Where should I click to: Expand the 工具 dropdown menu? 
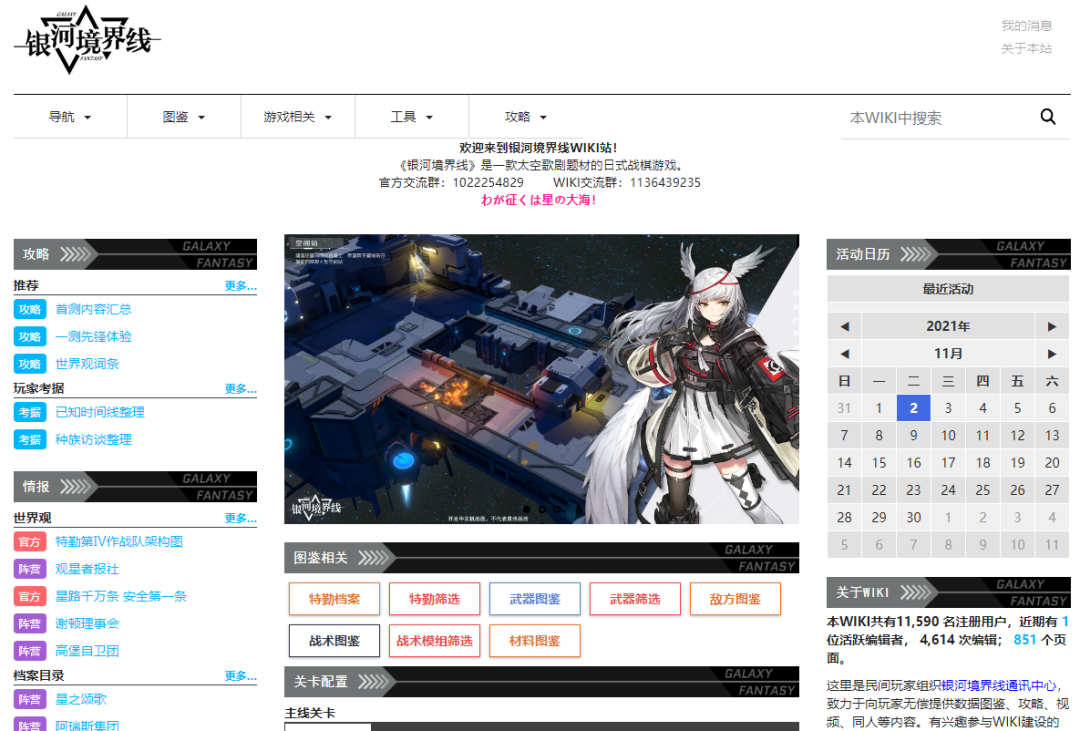click(411, 117)
